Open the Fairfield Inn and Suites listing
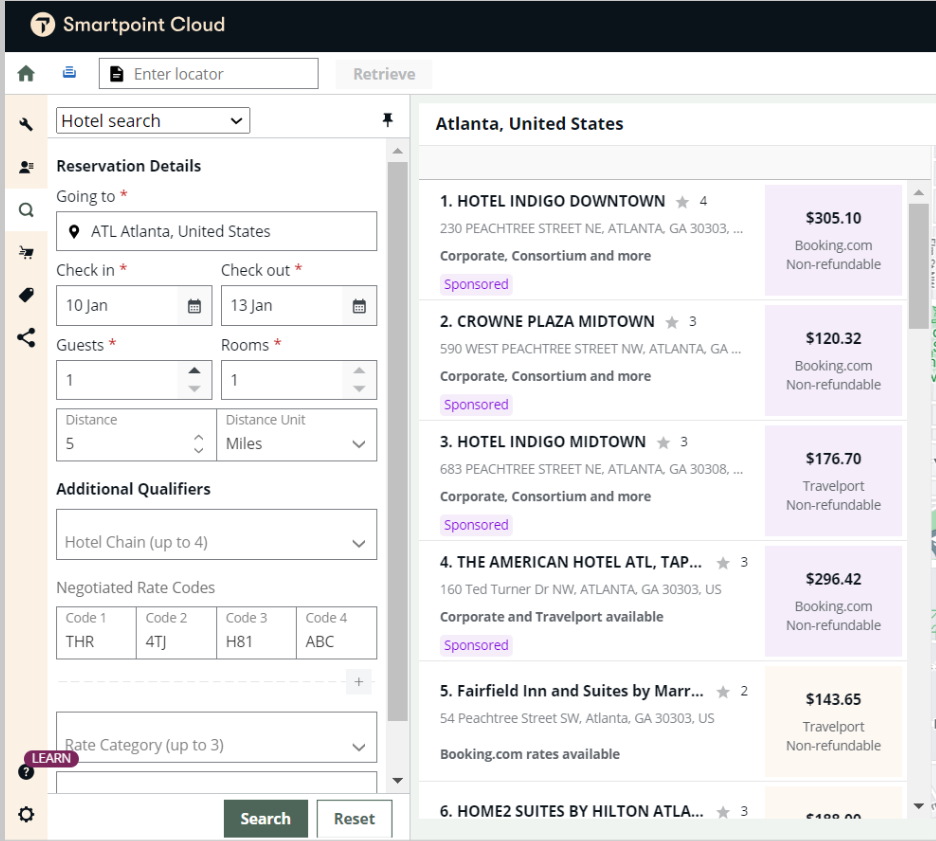The image size is (936, 841). click(572, 691)
